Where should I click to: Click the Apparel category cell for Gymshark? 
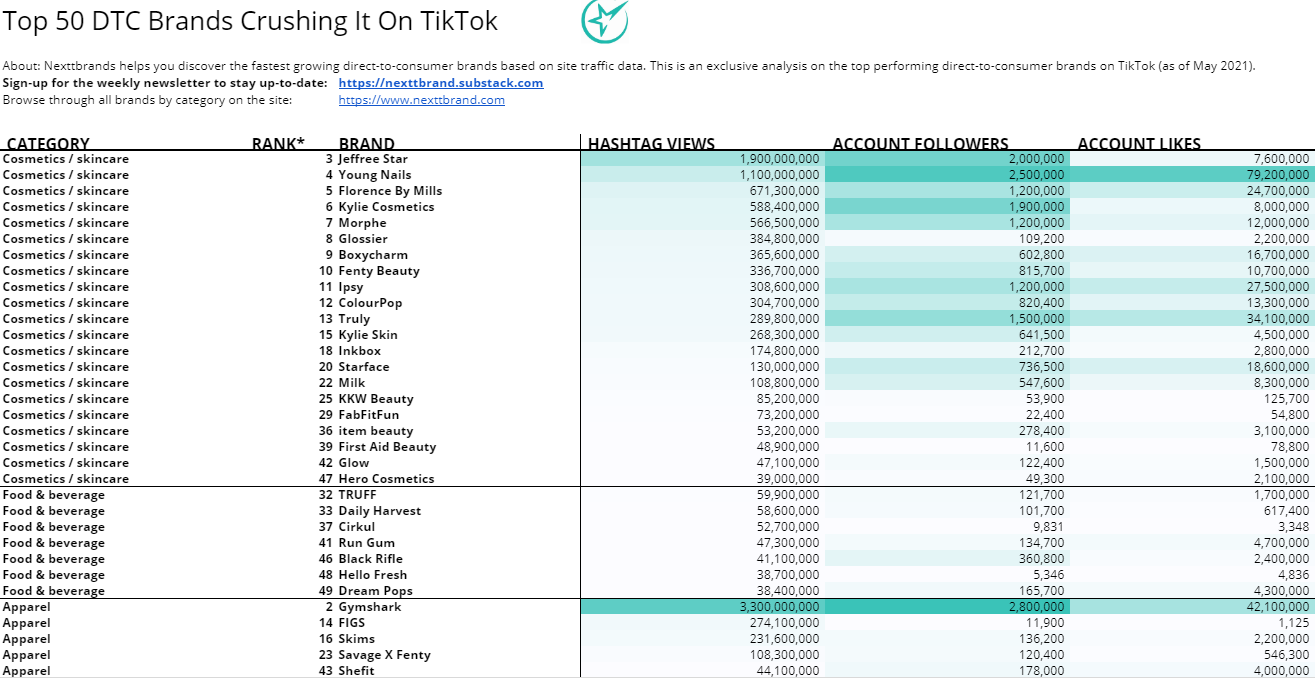click(x=27, y=607)
